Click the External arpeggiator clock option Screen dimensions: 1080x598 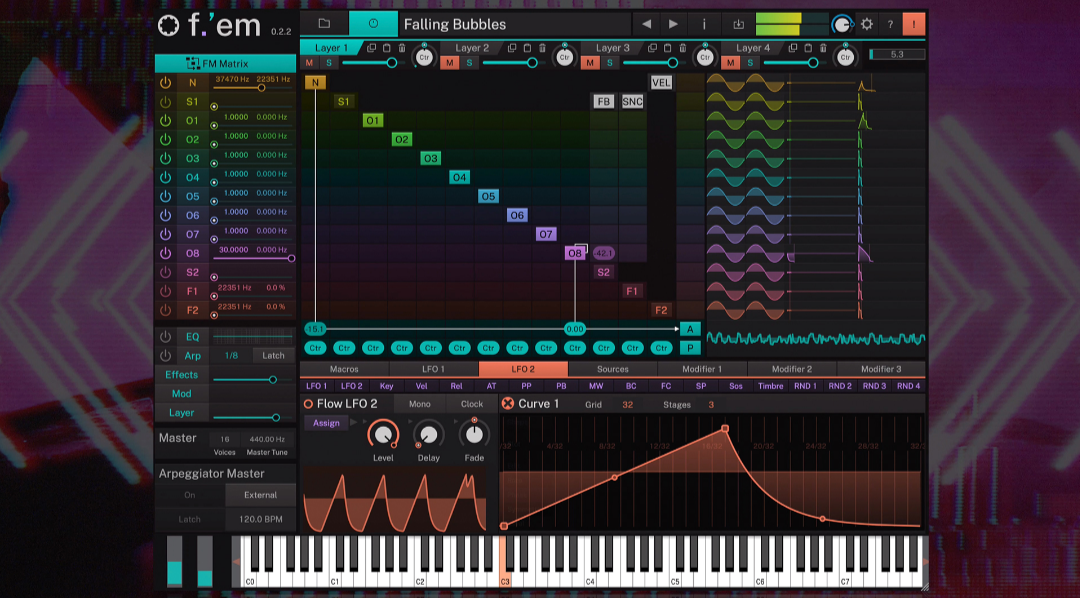260,495
